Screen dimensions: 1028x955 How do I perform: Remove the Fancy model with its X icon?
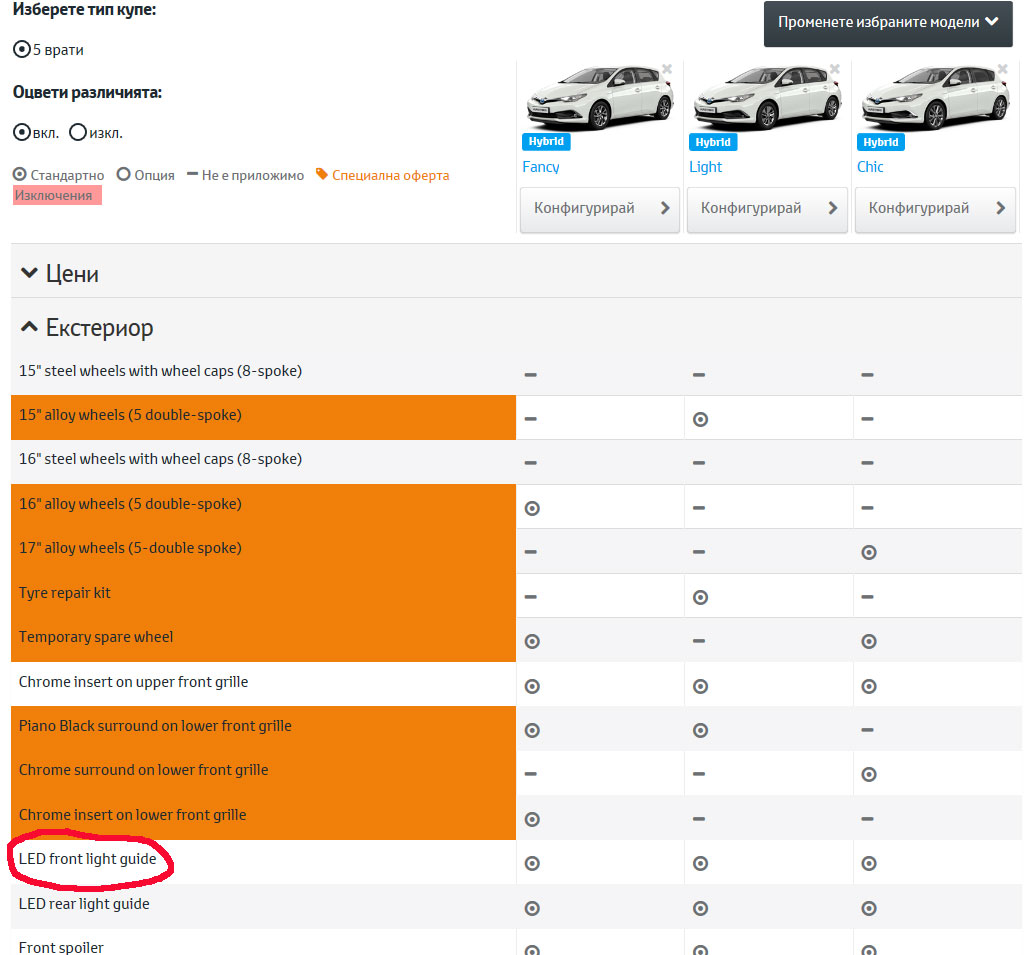click(667, 70)
